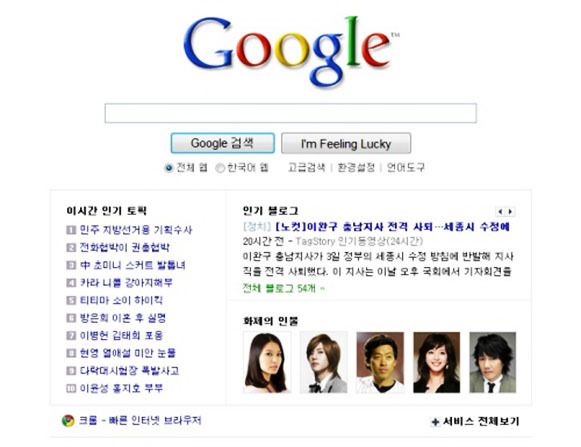581x447 pixels.
Task: Click the I'm Feeling Lucky button
Action: pos(346,143)
